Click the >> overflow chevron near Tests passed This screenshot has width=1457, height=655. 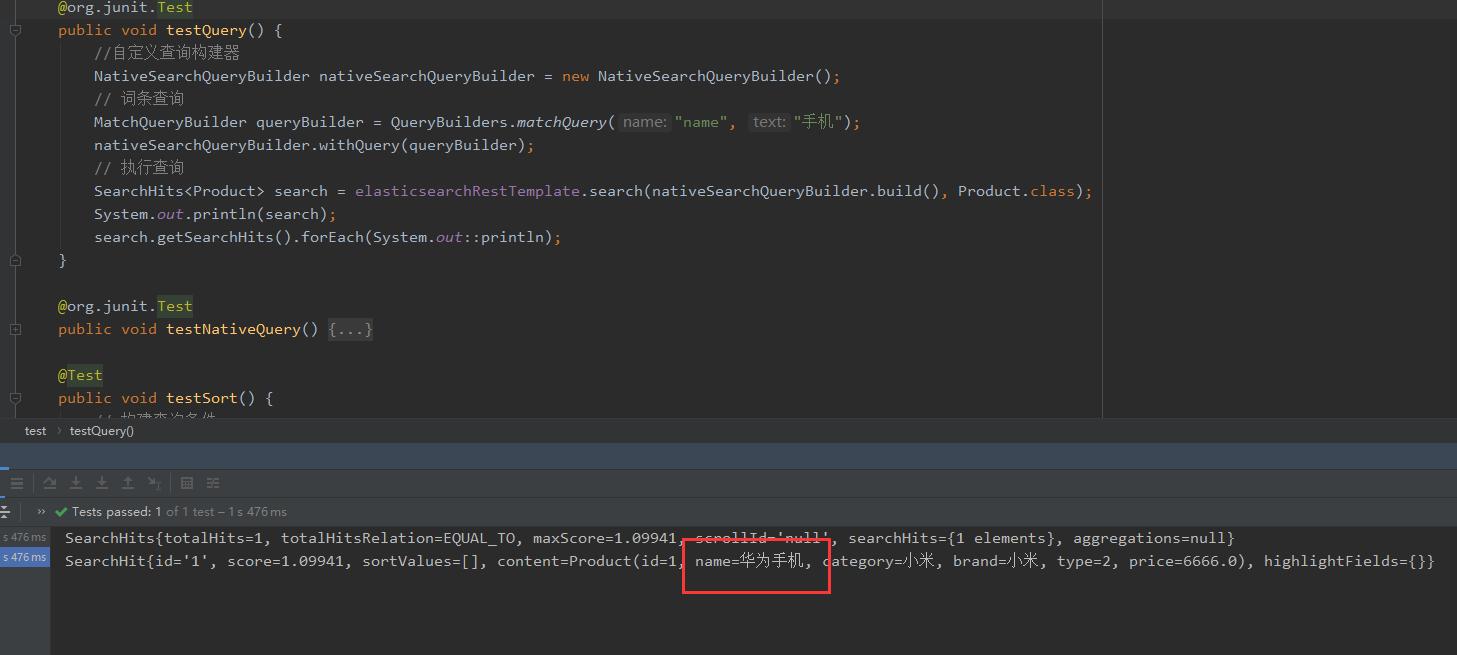[40, 511]
